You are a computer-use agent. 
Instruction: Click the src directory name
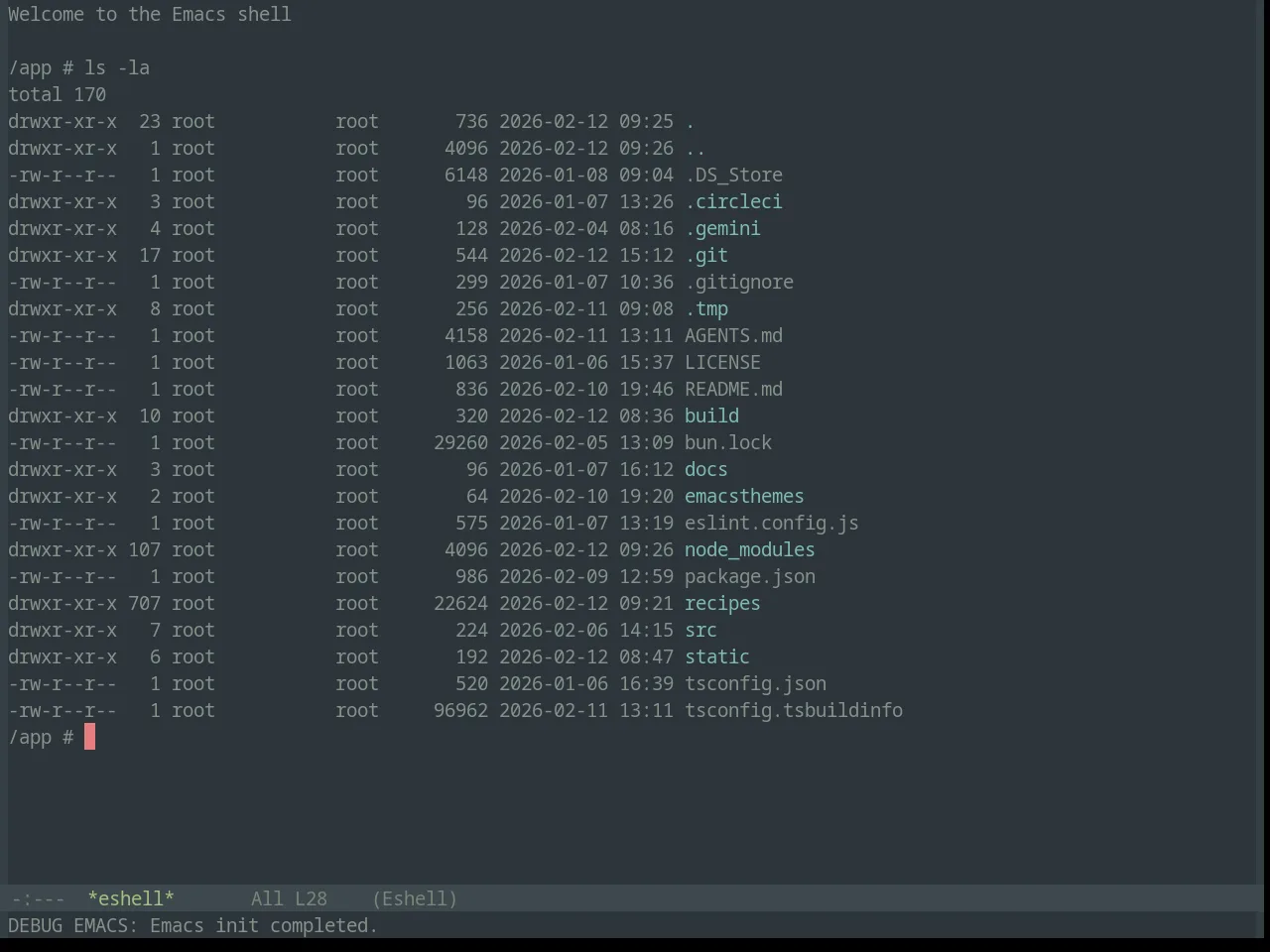pos(700,630)
